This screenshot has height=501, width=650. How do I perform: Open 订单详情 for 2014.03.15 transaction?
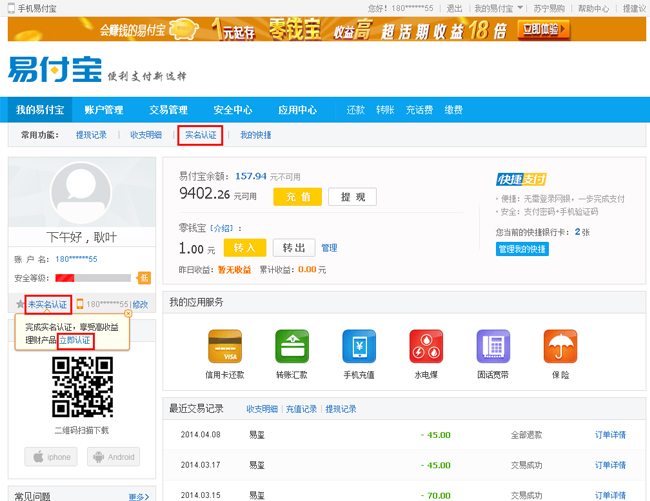(610, 495)
